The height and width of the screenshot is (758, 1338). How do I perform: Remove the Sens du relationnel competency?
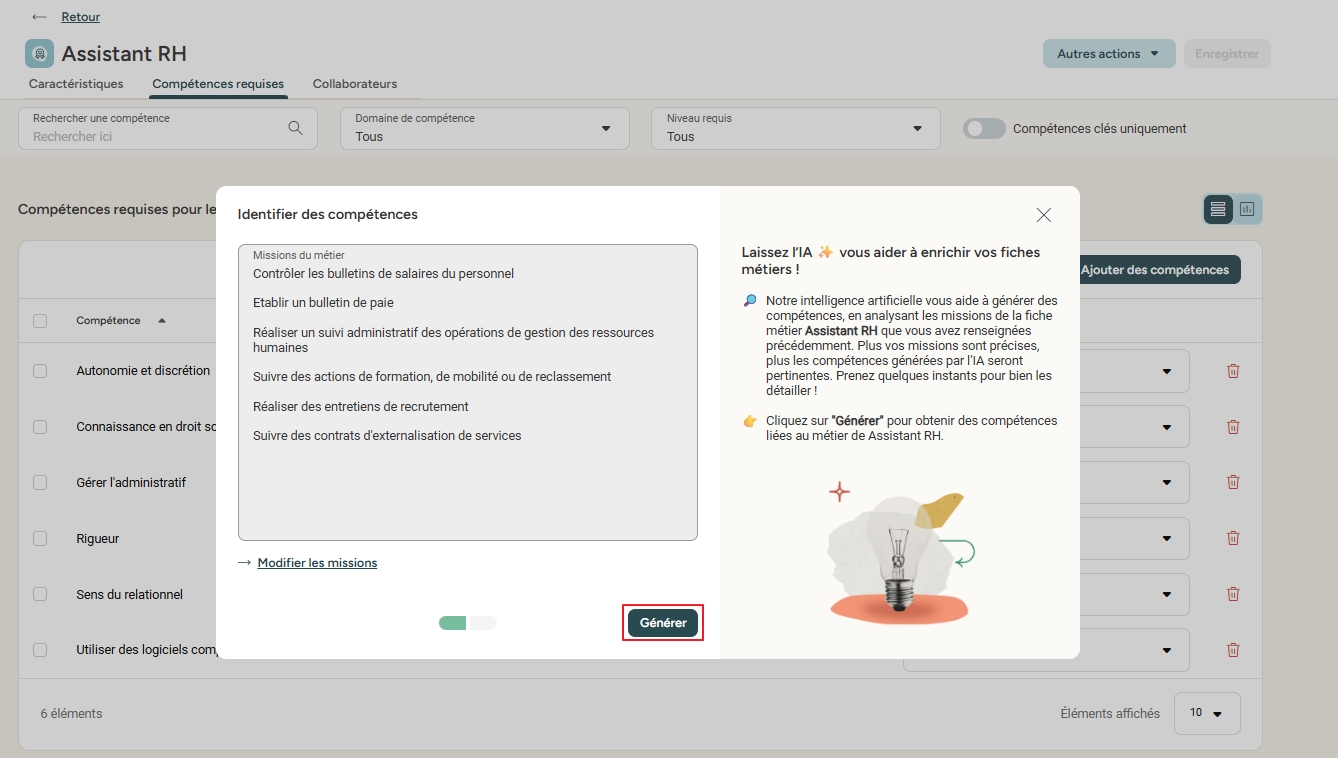(1232, 594)
